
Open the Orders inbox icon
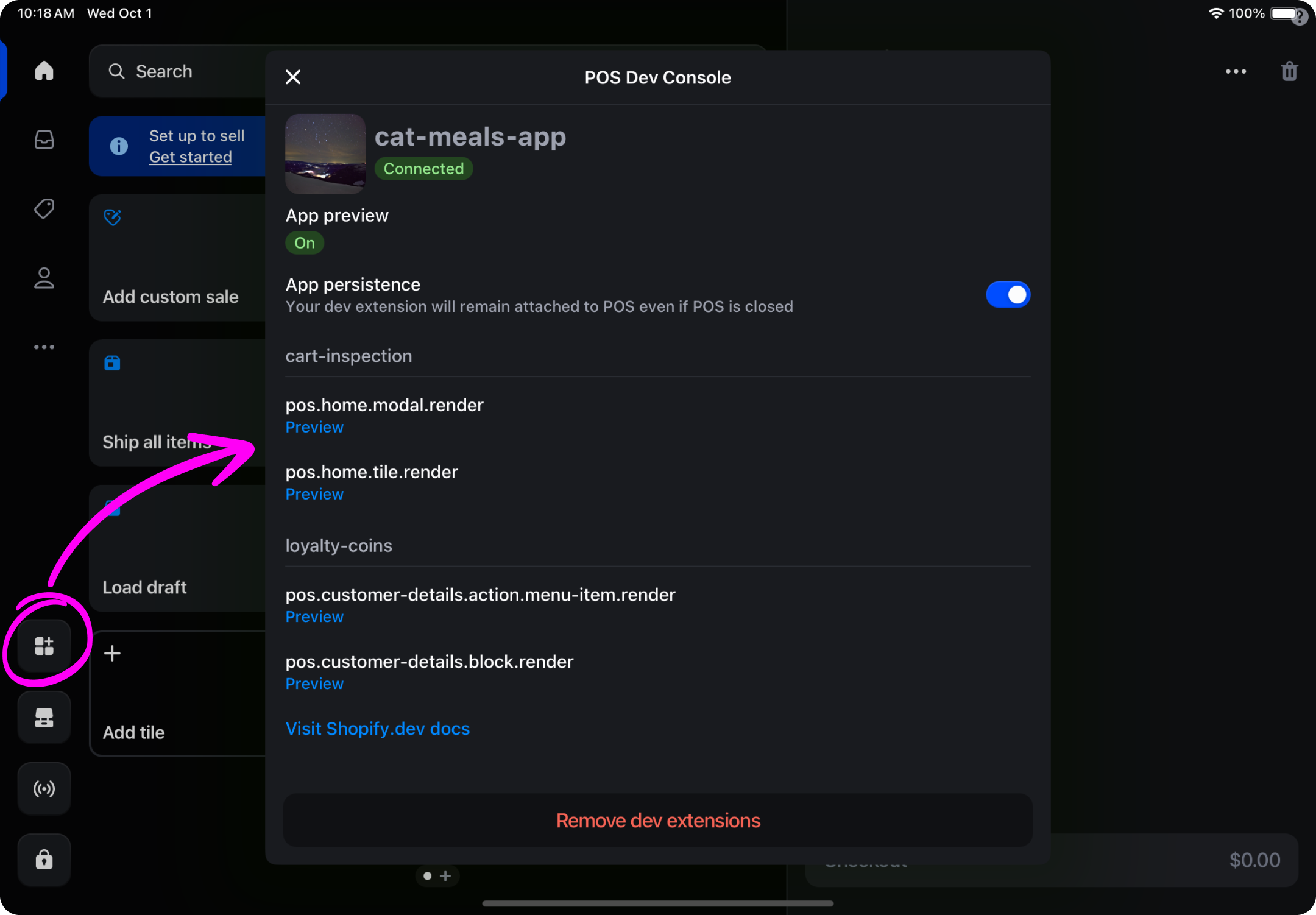coord(44,140)
